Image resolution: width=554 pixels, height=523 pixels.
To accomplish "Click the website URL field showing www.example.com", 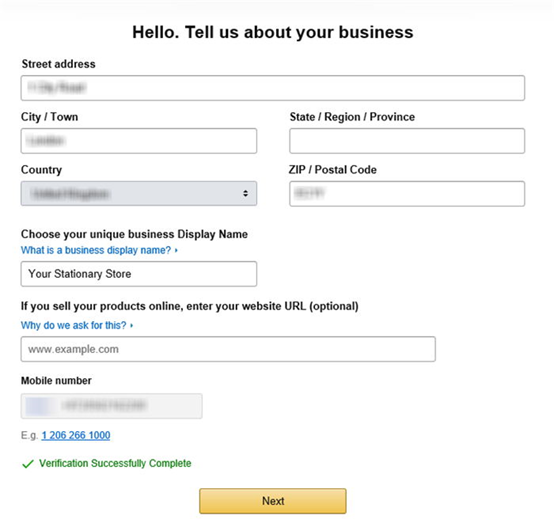I will click(228, 349).
